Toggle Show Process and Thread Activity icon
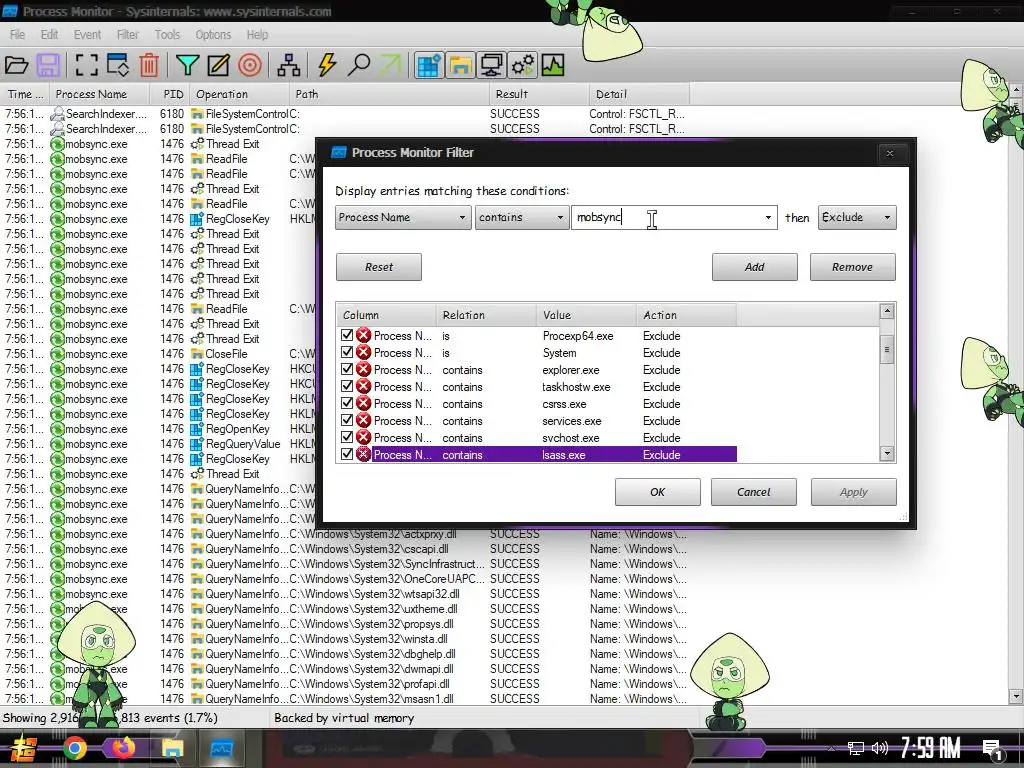This screenshot has width=1024, height=768. pyautogui.click(x=522, y=65)
